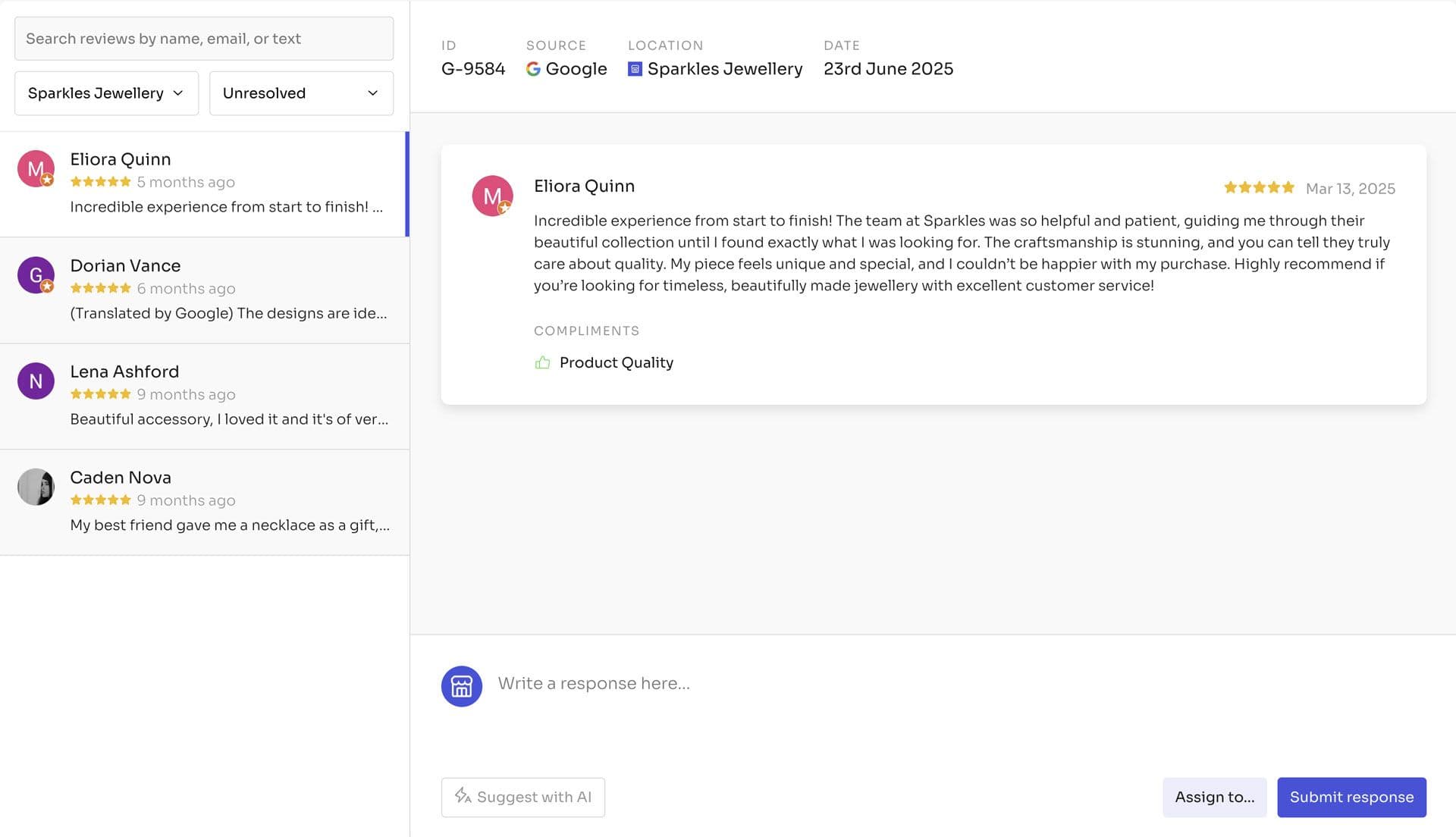Click Dorian Vance's purple G avatar
1456x837 pixels.
pos(36,274)
